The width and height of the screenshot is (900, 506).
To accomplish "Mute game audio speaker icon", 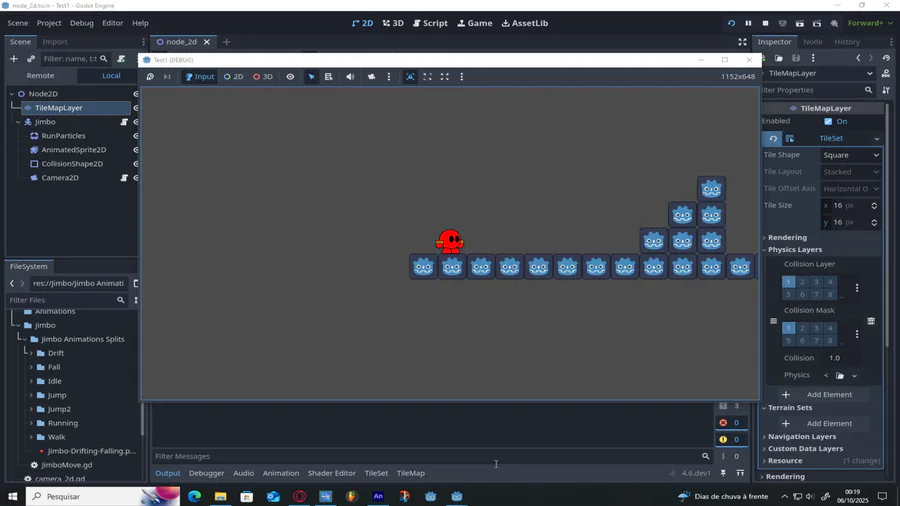I will pyautogui.click(x=350, y=76).
